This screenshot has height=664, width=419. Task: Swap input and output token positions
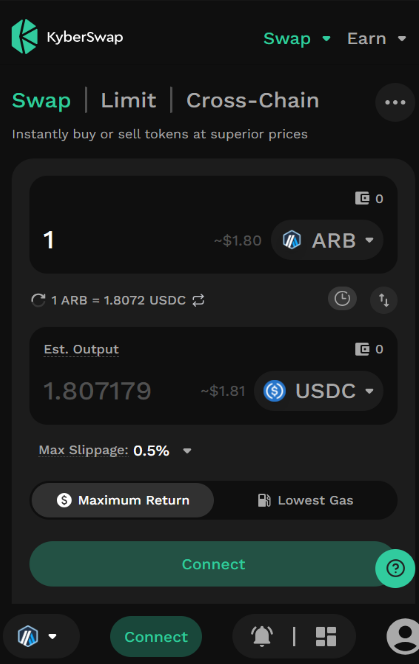coord(384,300)
